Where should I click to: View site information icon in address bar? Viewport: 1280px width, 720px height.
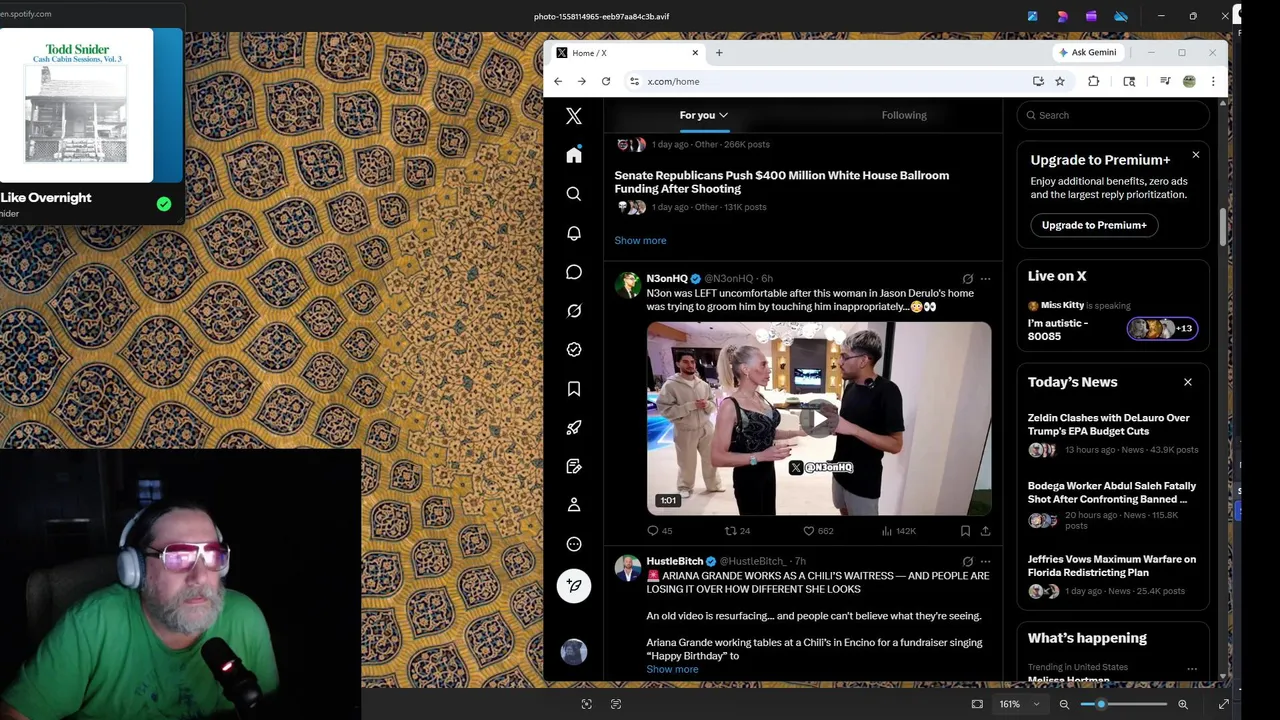[634, 81]
